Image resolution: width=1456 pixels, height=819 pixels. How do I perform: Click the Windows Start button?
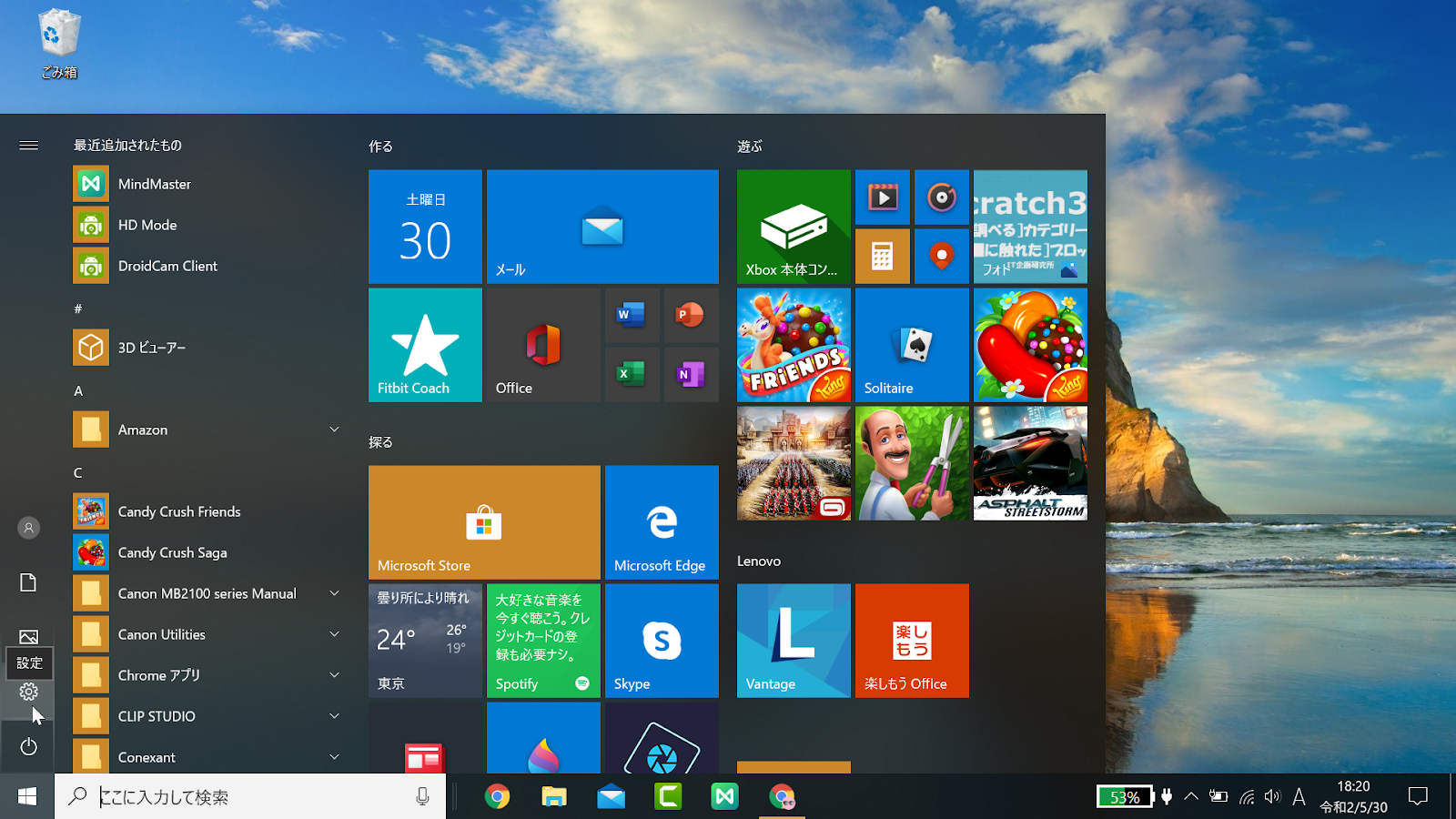(x=27, y=796)
